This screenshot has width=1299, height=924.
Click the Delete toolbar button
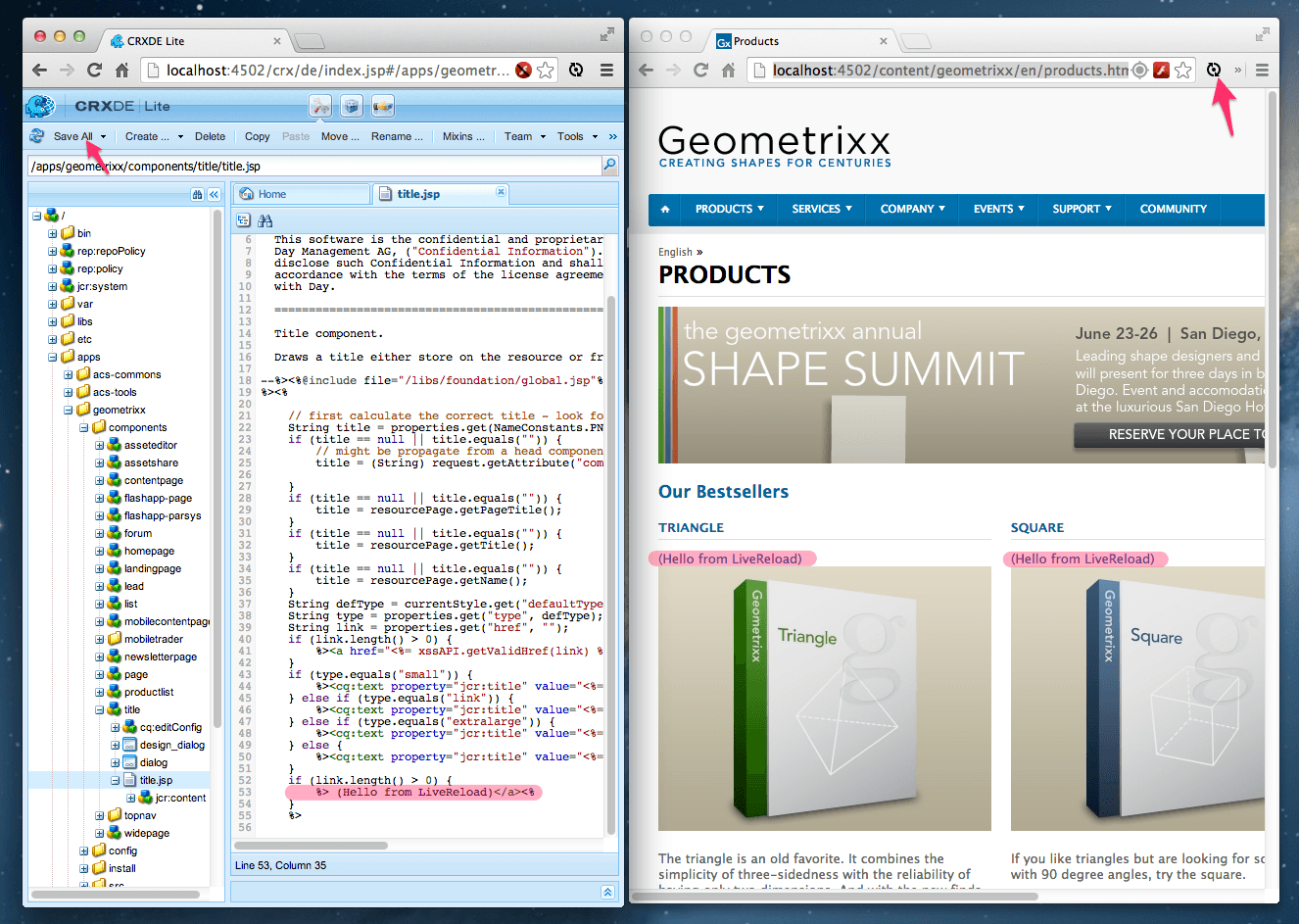pos(210,137)
